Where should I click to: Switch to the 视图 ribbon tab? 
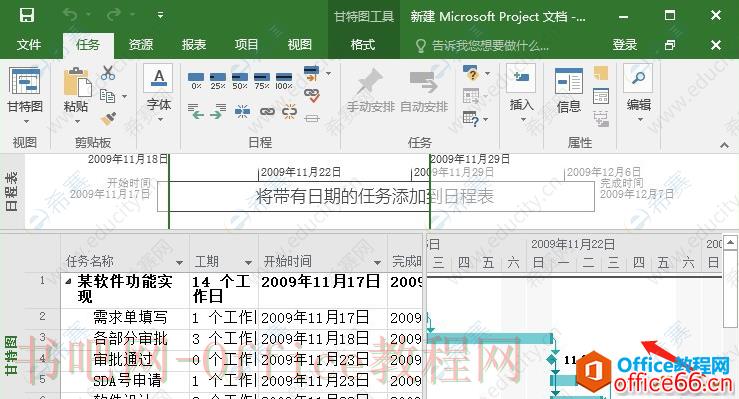300,45
